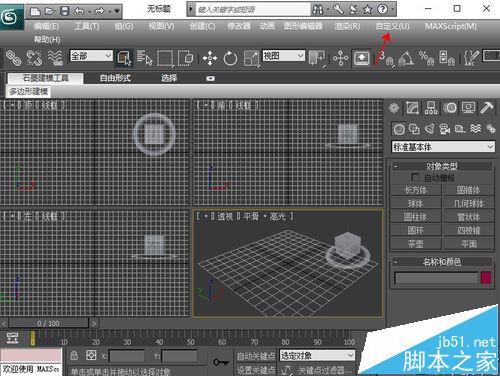This screenshot has width=500, height=376.
Task: Open the 自定义(U) menu
Action: click(x=392, y=26)
